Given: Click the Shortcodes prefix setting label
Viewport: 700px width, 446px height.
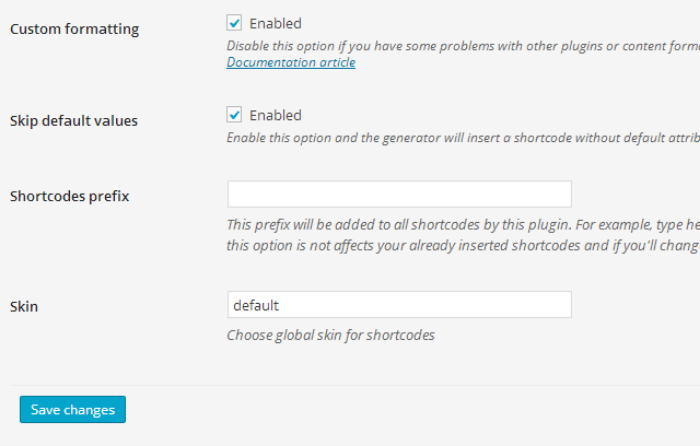Looking at the screenshot, I should 70,196.
